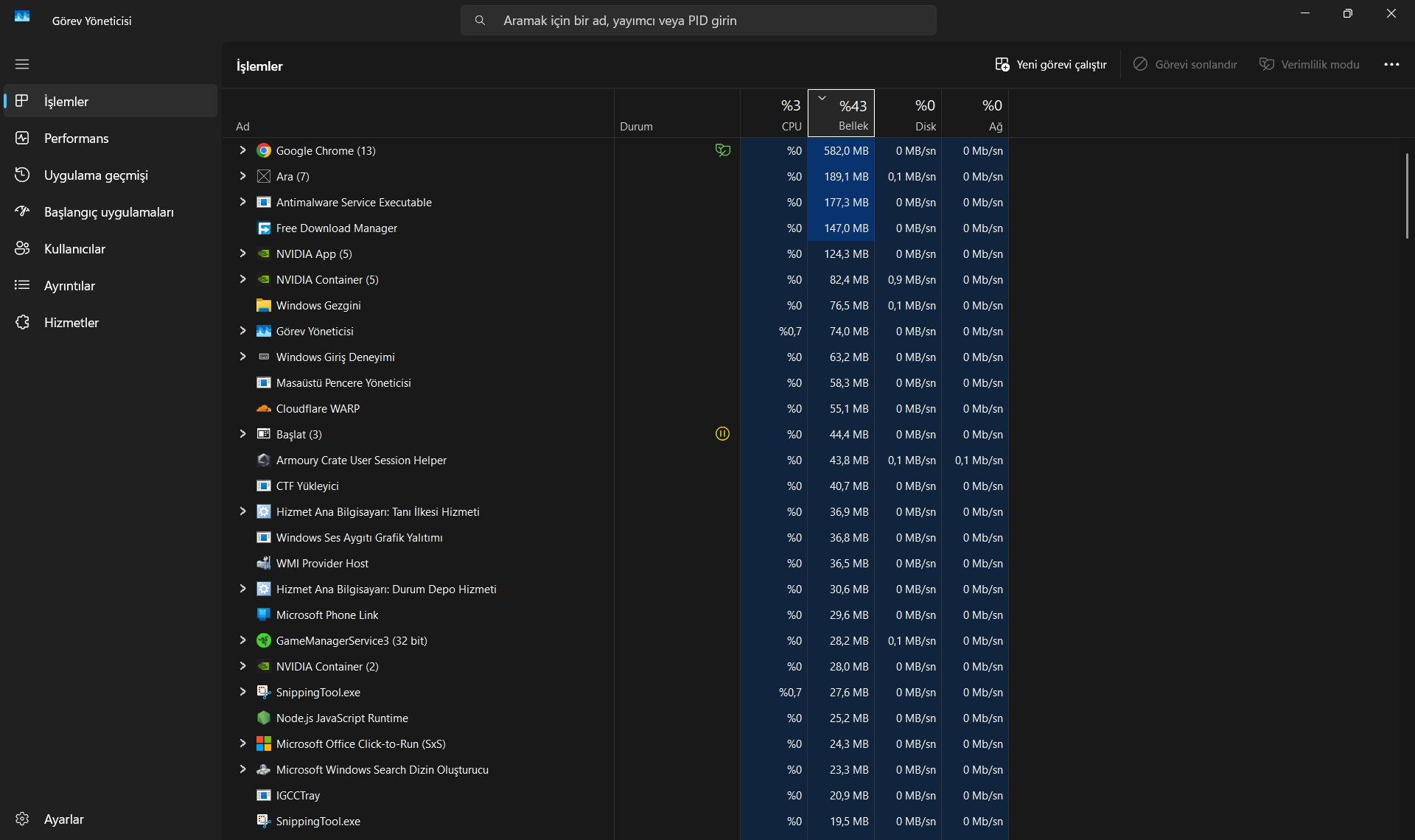This screenshot has width=1415, height=840.
Task: Expand Microsoft Windows Search Dizin Oluşturucu group
Action: 242,769
